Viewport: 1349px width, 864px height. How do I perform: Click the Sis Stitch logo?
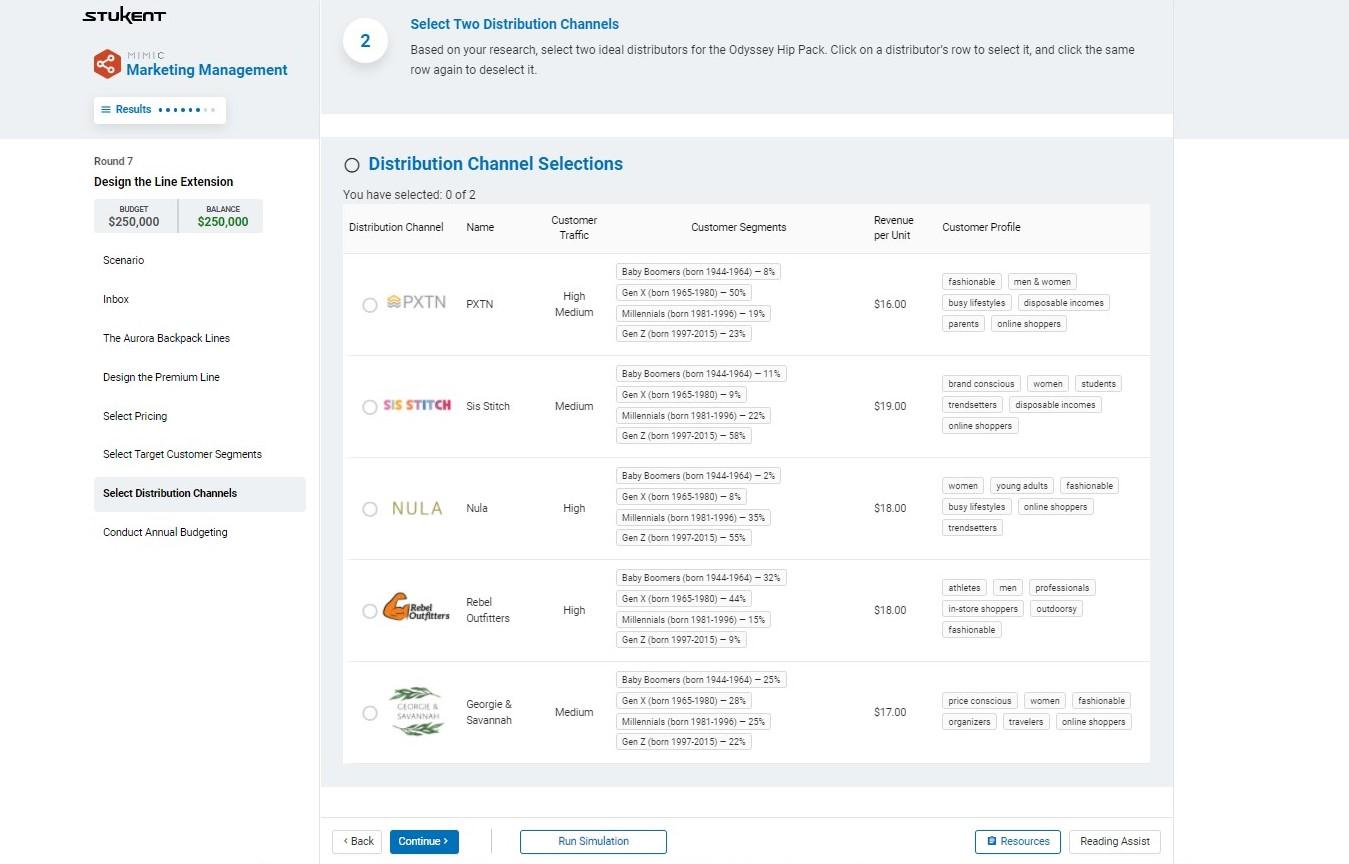click(x=417, y=406)
